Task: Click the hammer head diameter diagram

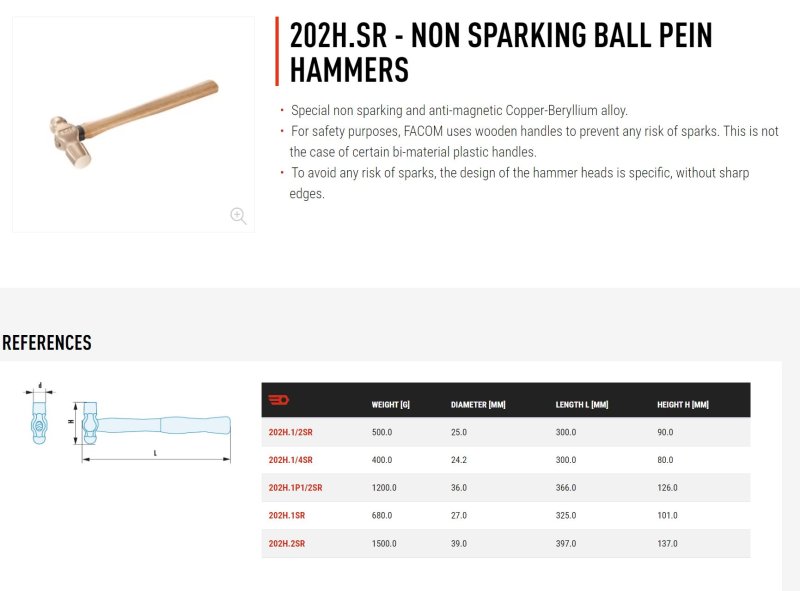Action: tap(39, 413)
